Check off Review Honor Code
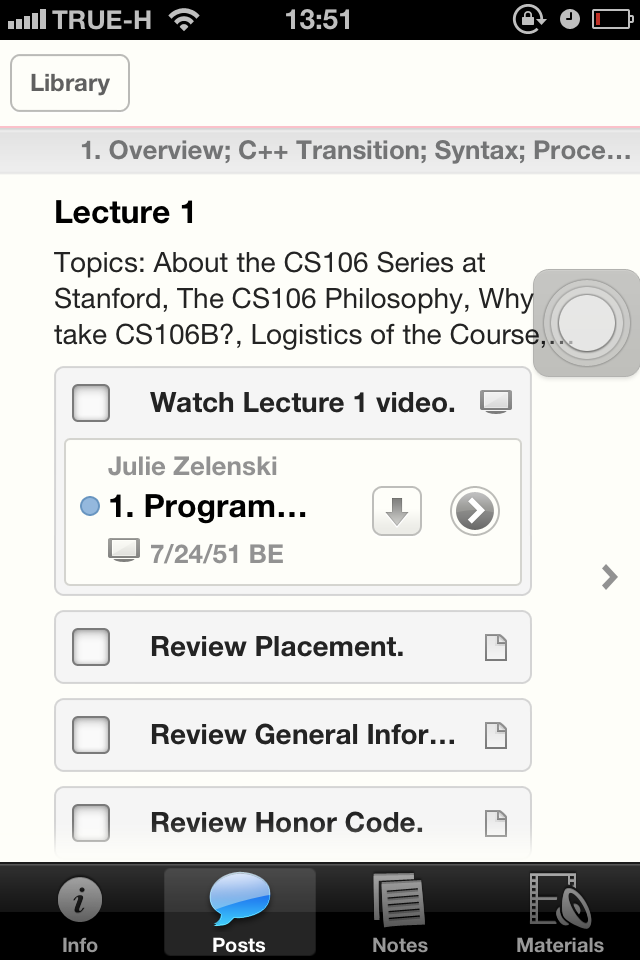 (91, 823)
